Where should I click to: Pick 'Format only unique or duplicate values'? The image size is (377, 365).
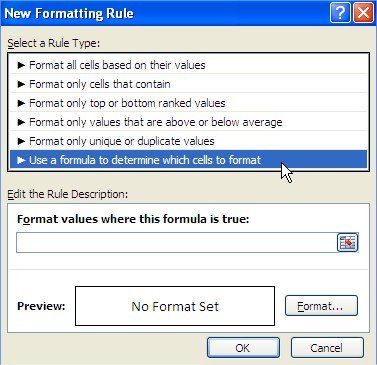point(188,141)
